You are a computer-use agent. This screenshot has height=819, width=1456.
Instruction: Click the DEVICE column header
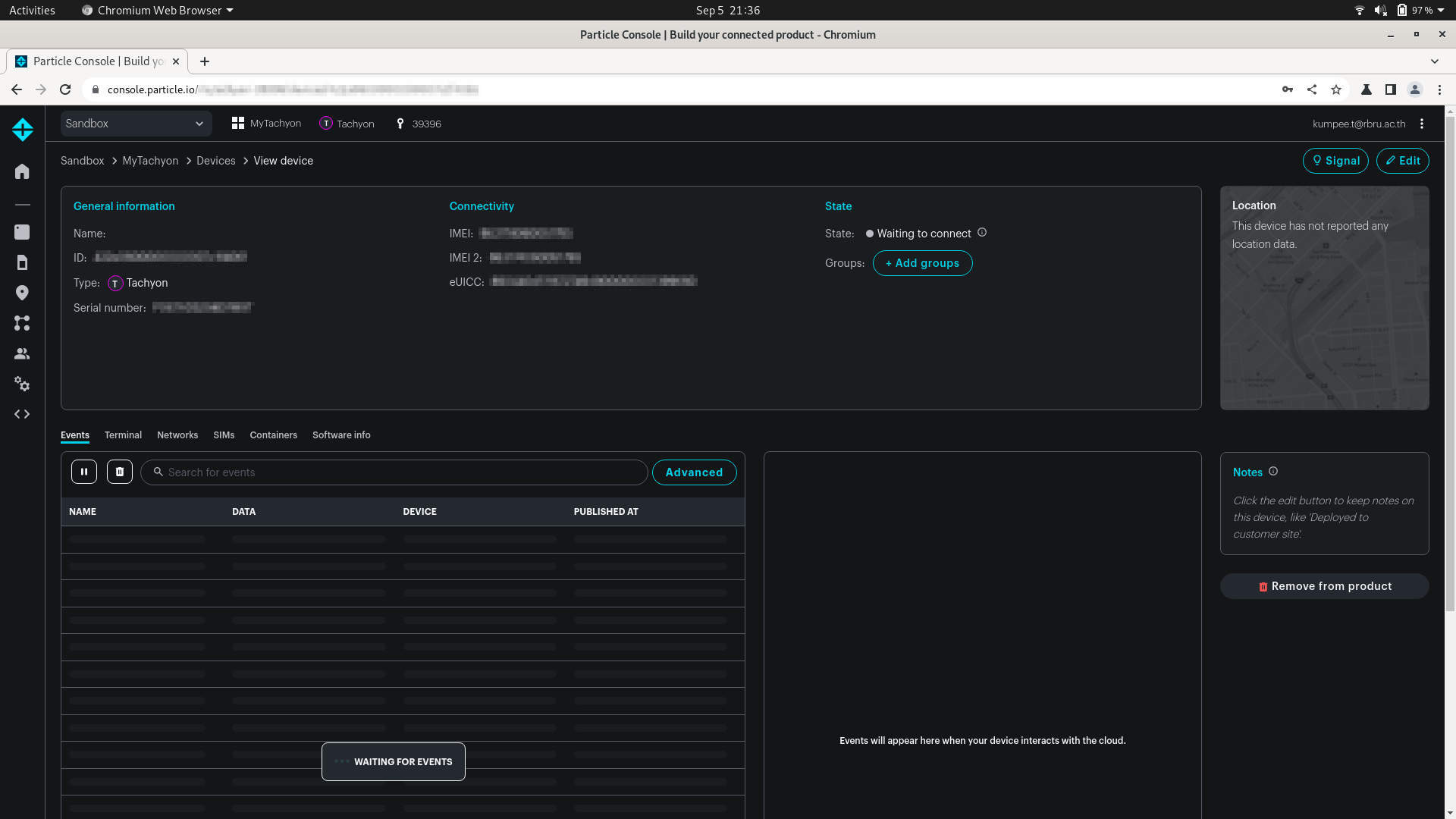point(419,512)
